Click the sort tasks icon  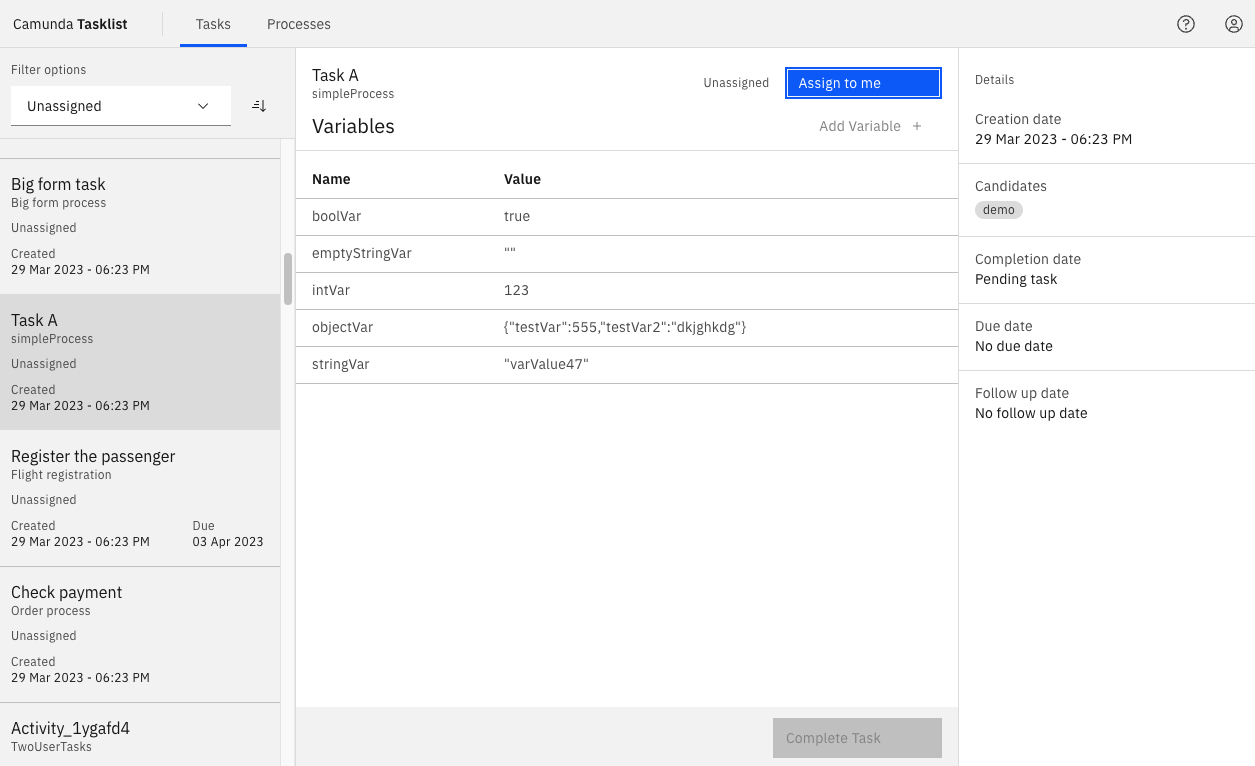259,106
